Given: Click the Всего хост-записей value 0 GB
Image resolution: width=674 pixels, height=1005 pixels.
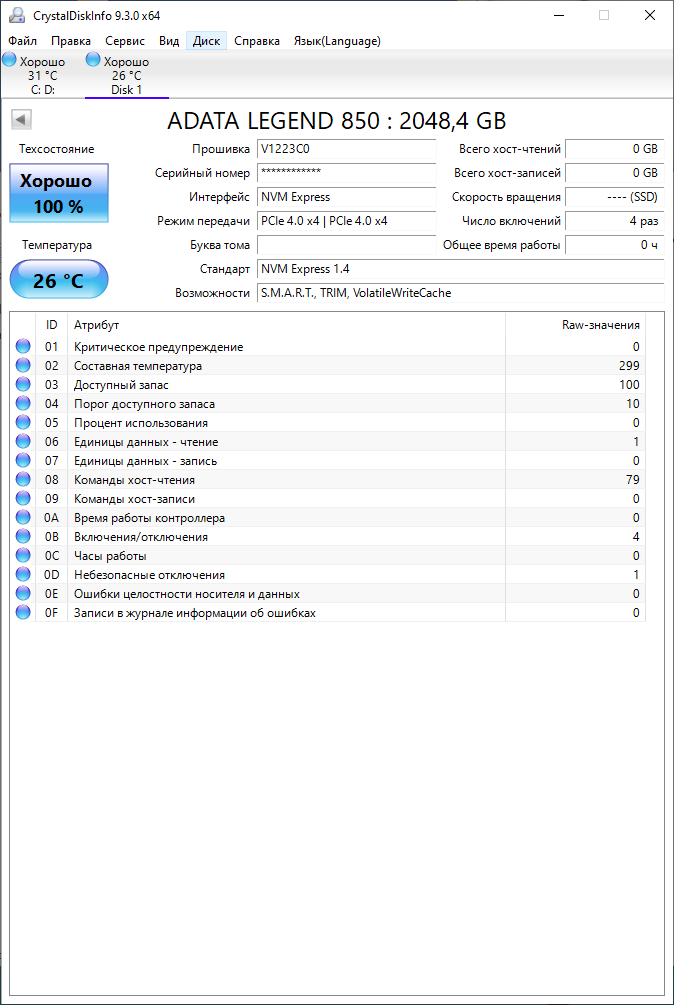Looking at the screenshot, I should (615, 173).
